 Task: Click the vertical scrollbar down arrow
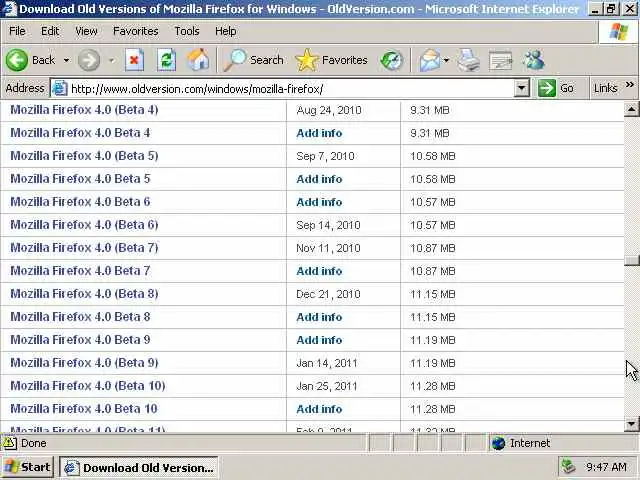(x=631, y=424)
